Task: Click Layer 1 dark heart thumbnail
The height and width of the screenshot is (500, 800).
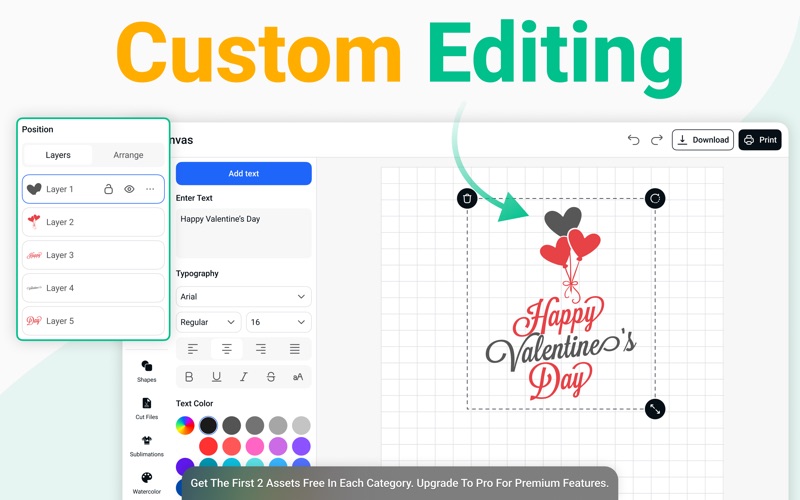Action: point(34,189)
